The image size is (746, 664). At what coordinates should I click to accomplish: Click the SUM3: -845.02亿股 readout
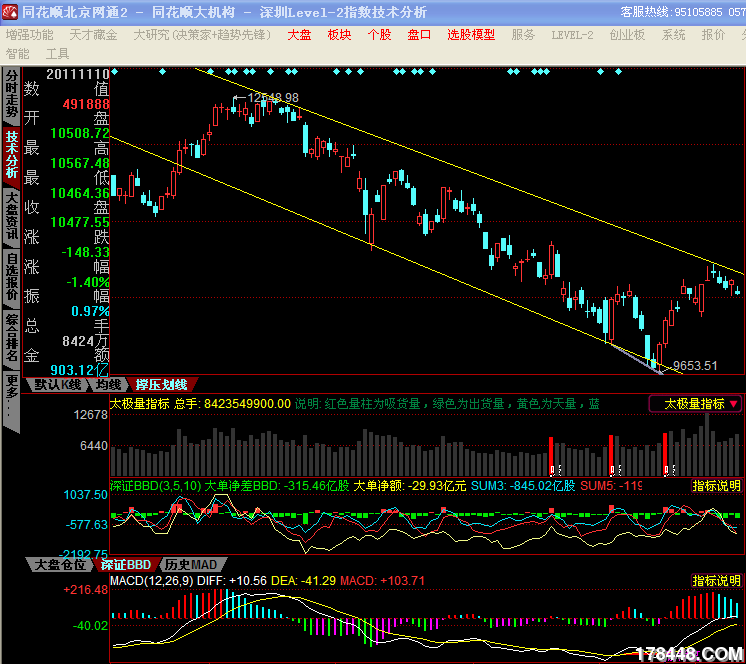(523, 486)
